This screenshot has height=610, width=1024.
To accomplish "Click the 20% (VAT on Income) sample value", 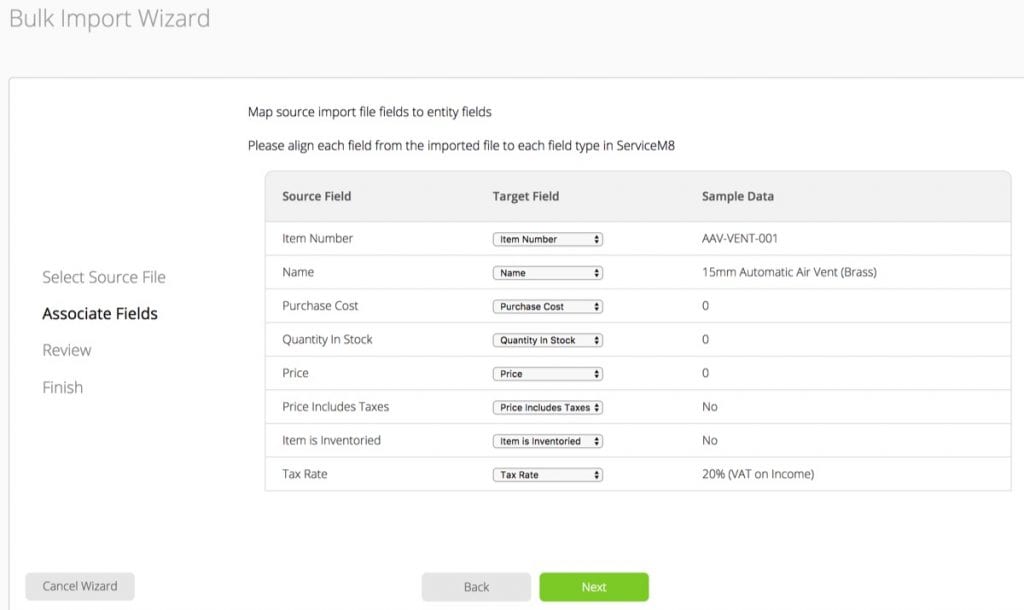I will coord(758,474).
